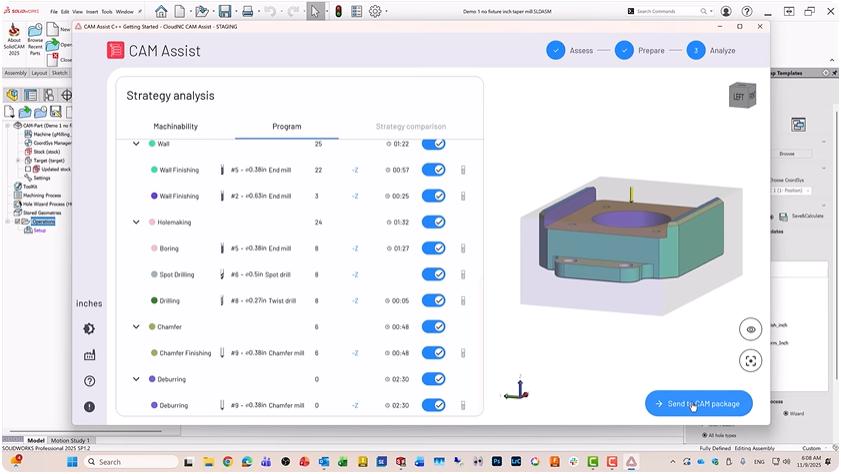
Task: Click the axis triad below the model
Action: [x=517, y=389]
